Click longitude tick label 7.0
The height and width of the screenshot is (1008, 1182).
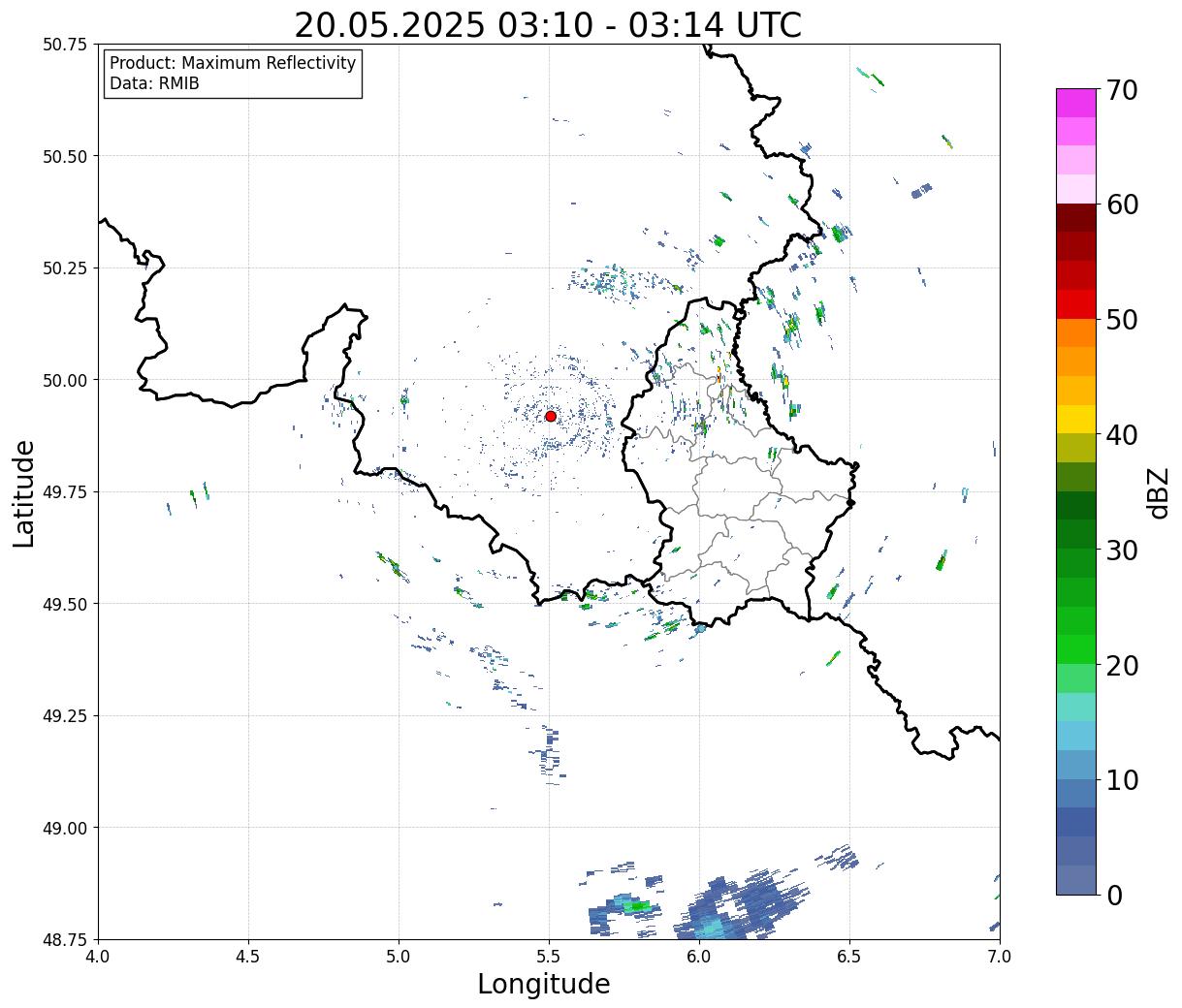[x=1000, y=957]
